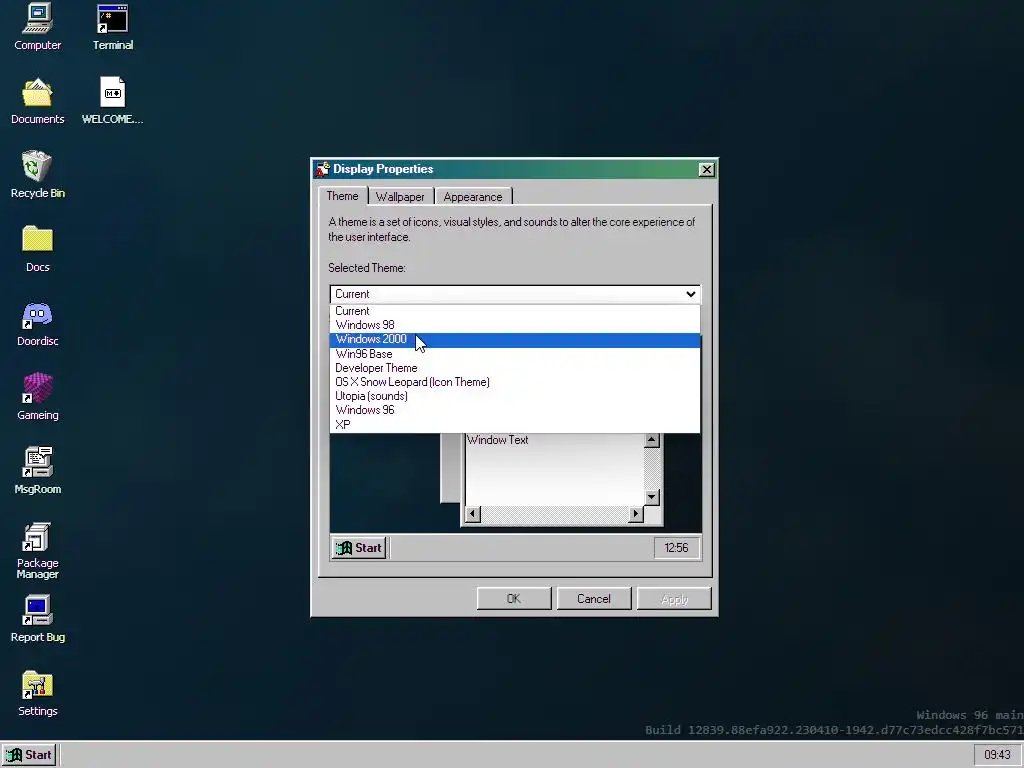Open the taskbar Start menu button
The image size is (1024, 768).
tap(29, 755)
